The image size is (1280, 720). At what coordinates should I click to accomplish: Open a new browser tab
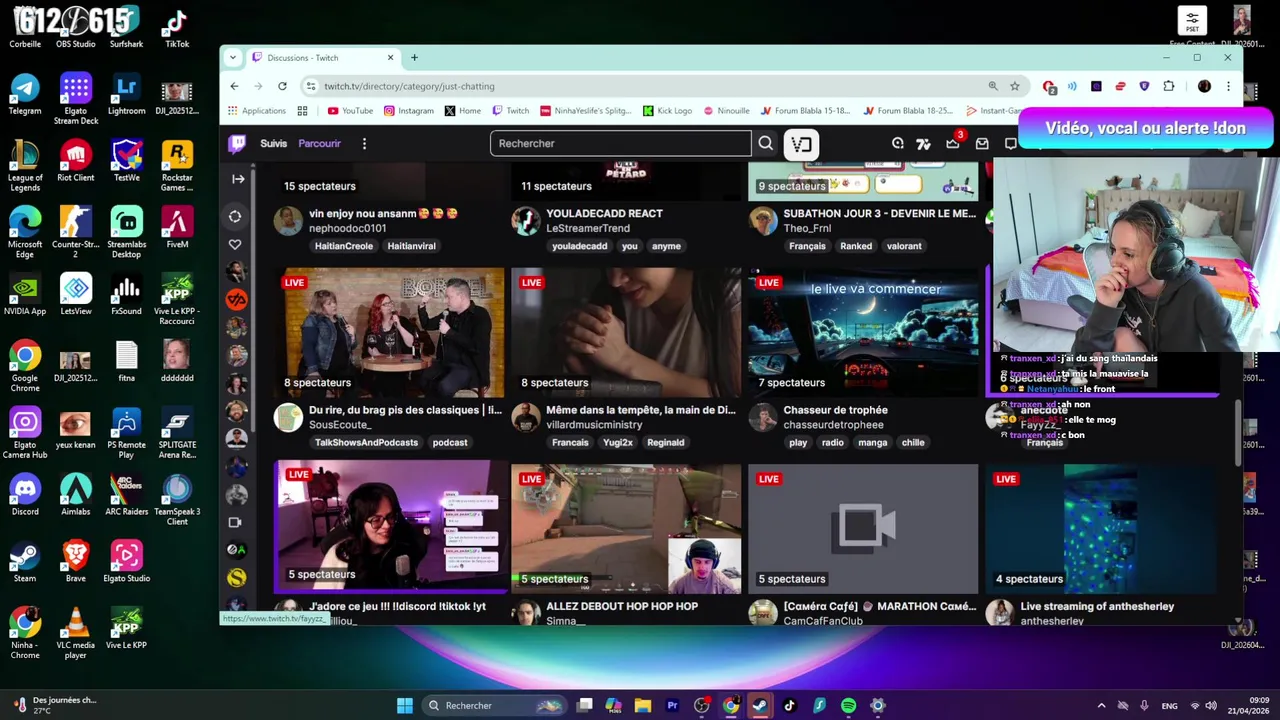pos(414,58)
